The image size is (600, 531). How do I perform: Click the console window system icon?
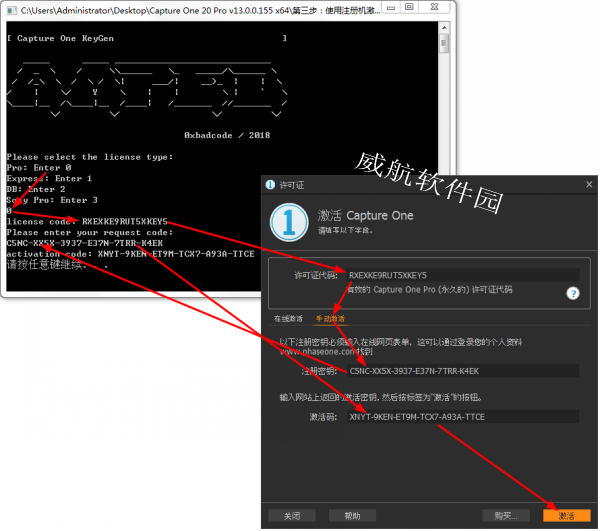point(10,8)
